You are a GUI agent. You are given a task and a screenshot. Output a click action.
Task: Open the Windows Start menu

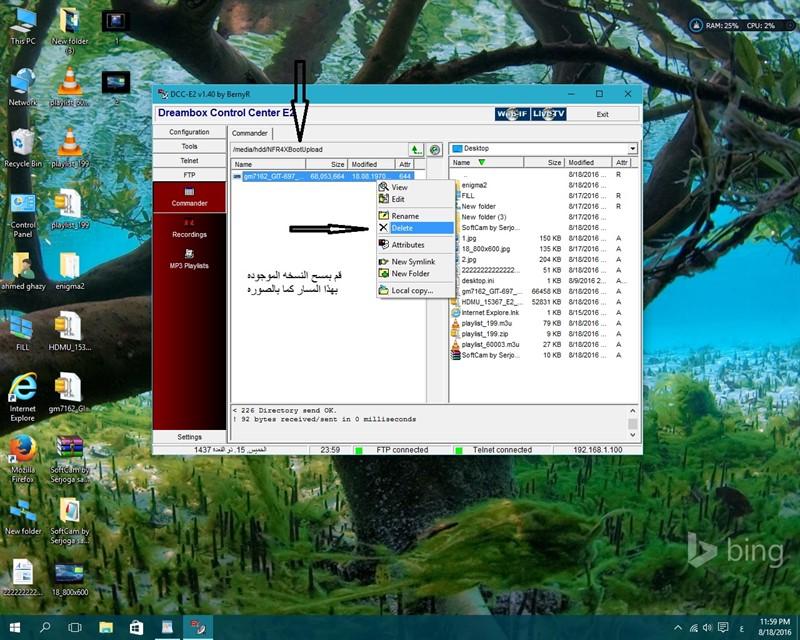(x=15, y=627)
